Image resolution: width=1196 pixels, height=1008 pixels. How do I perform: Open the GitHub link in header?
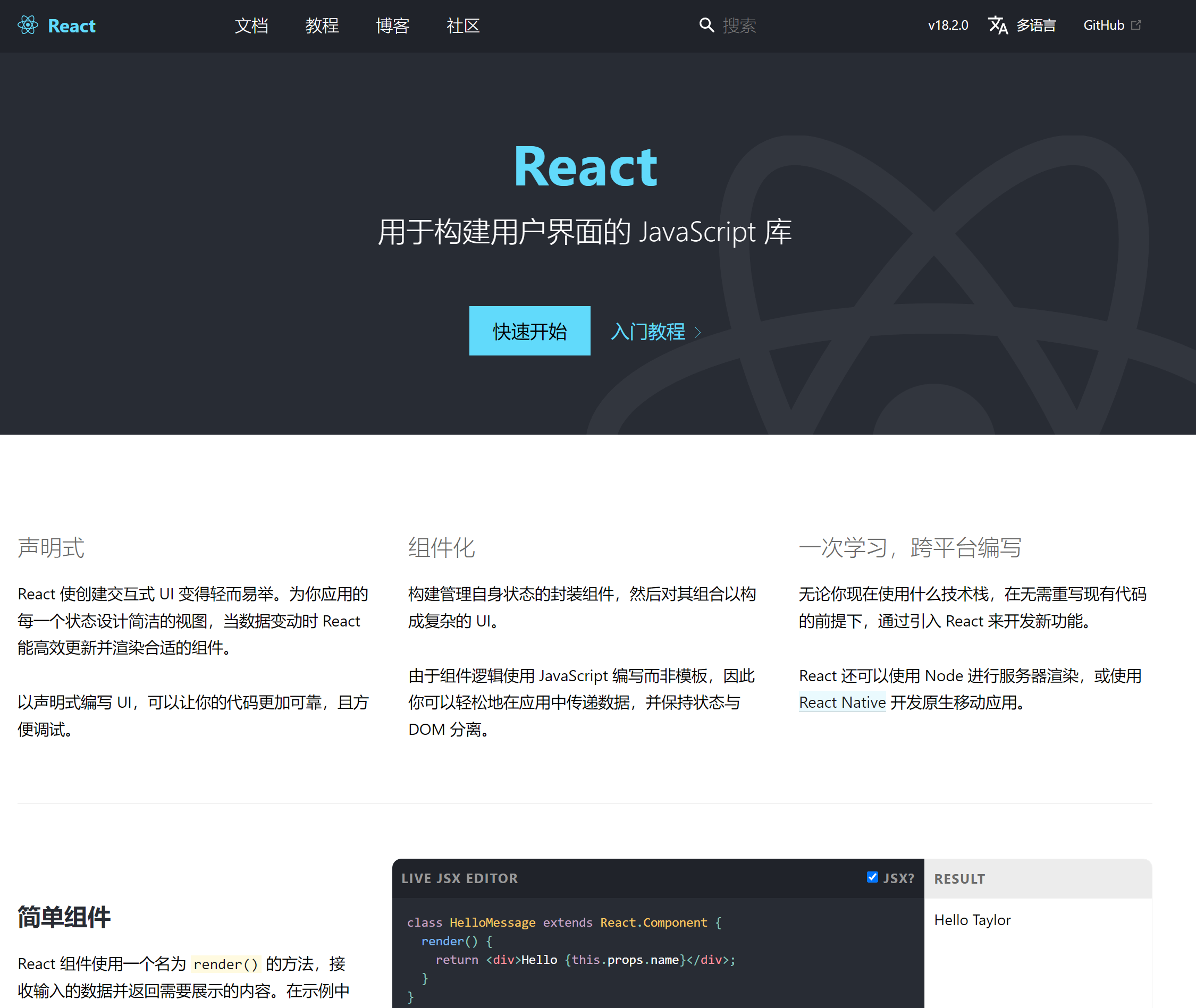pos(1104,25)
